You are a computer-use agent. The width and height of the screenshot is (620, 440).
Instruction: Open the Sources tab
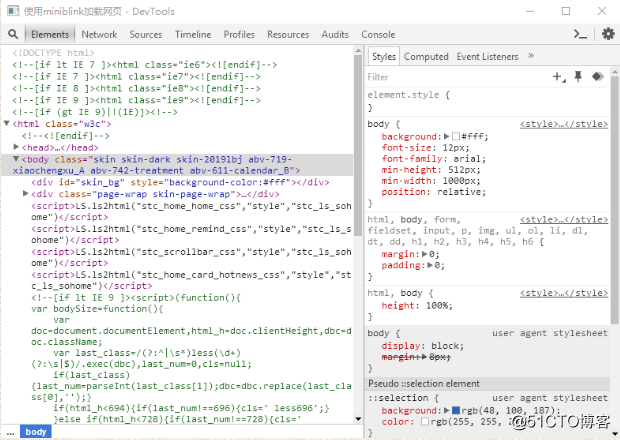146,35
